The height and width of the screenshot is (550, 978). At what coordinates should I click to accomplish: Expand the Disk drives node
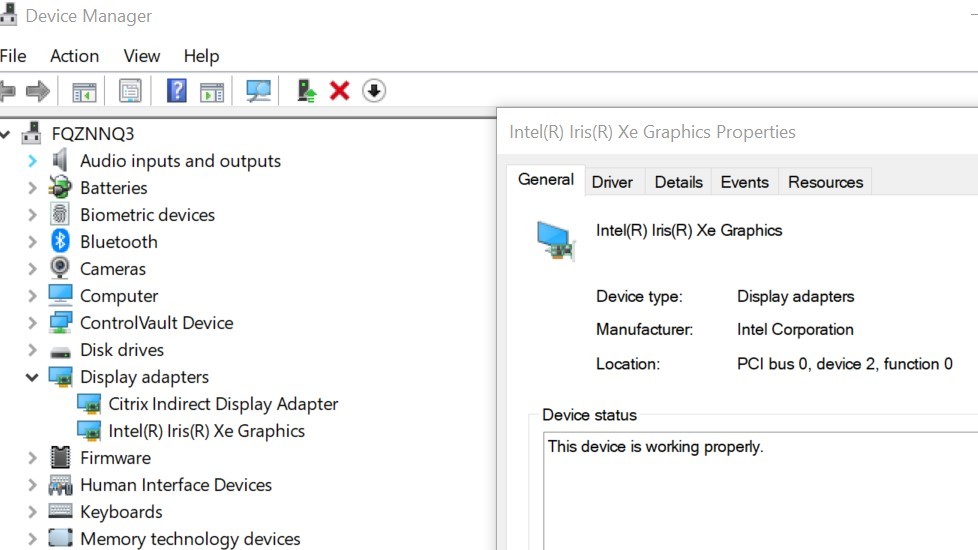(x=32, y=350)
